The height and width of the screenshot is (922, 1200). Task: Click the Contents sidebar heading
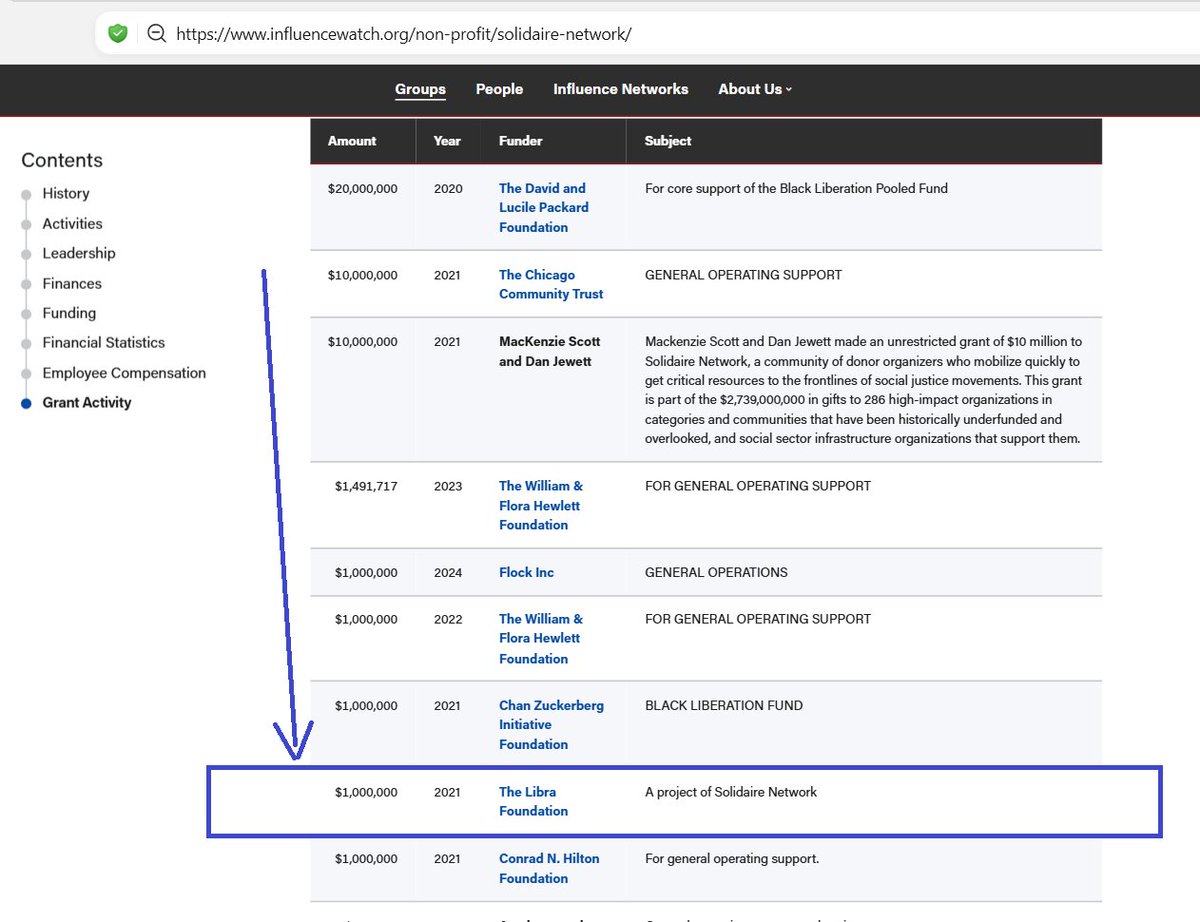[62, 160]
